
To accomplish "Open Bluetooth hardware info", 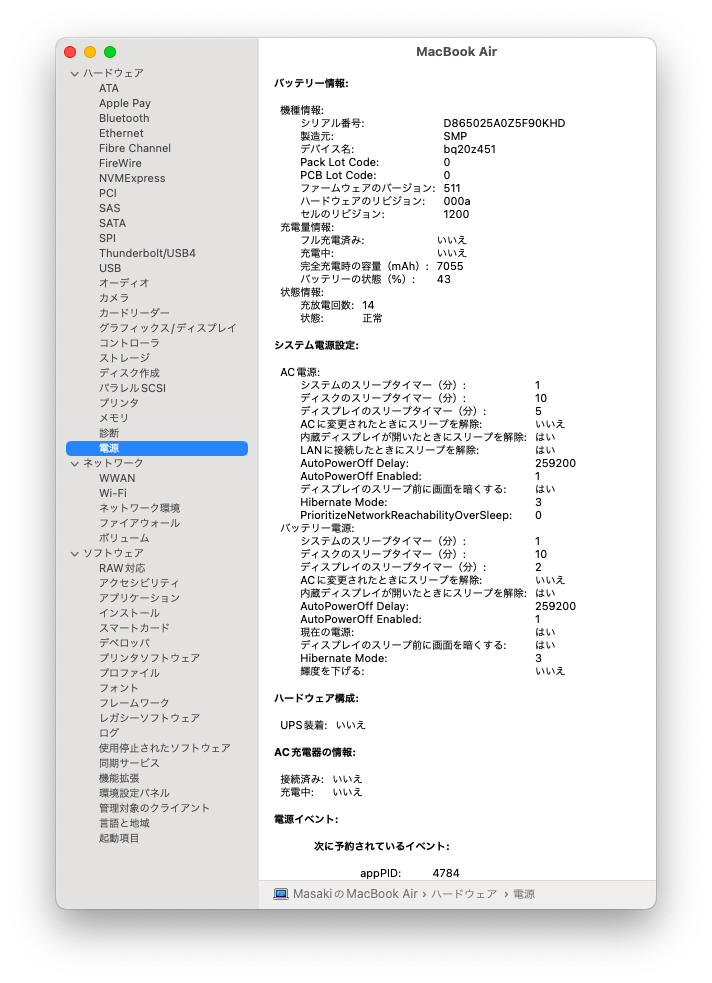I will coord(124,118).
